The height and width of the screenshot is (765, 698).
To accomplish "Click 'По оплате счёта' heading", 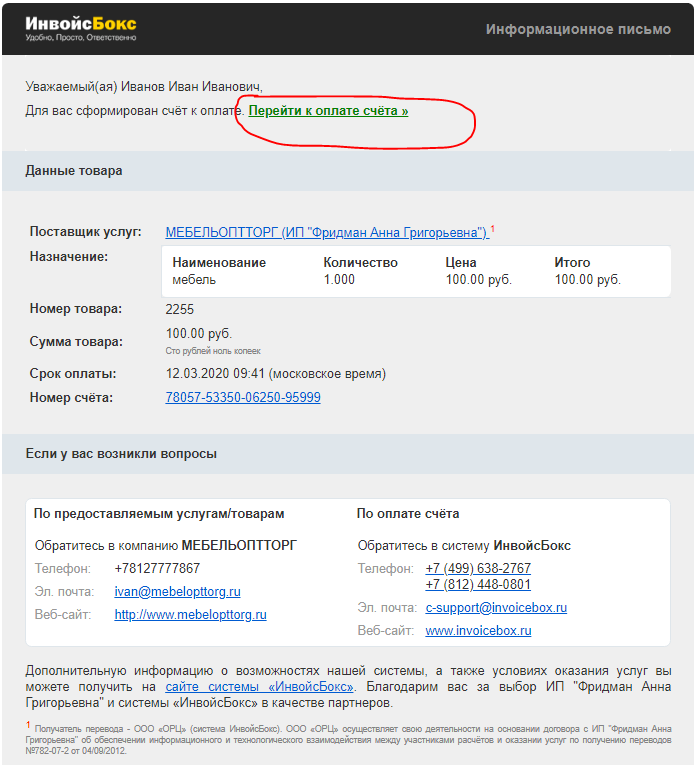I will pos(408,514).
